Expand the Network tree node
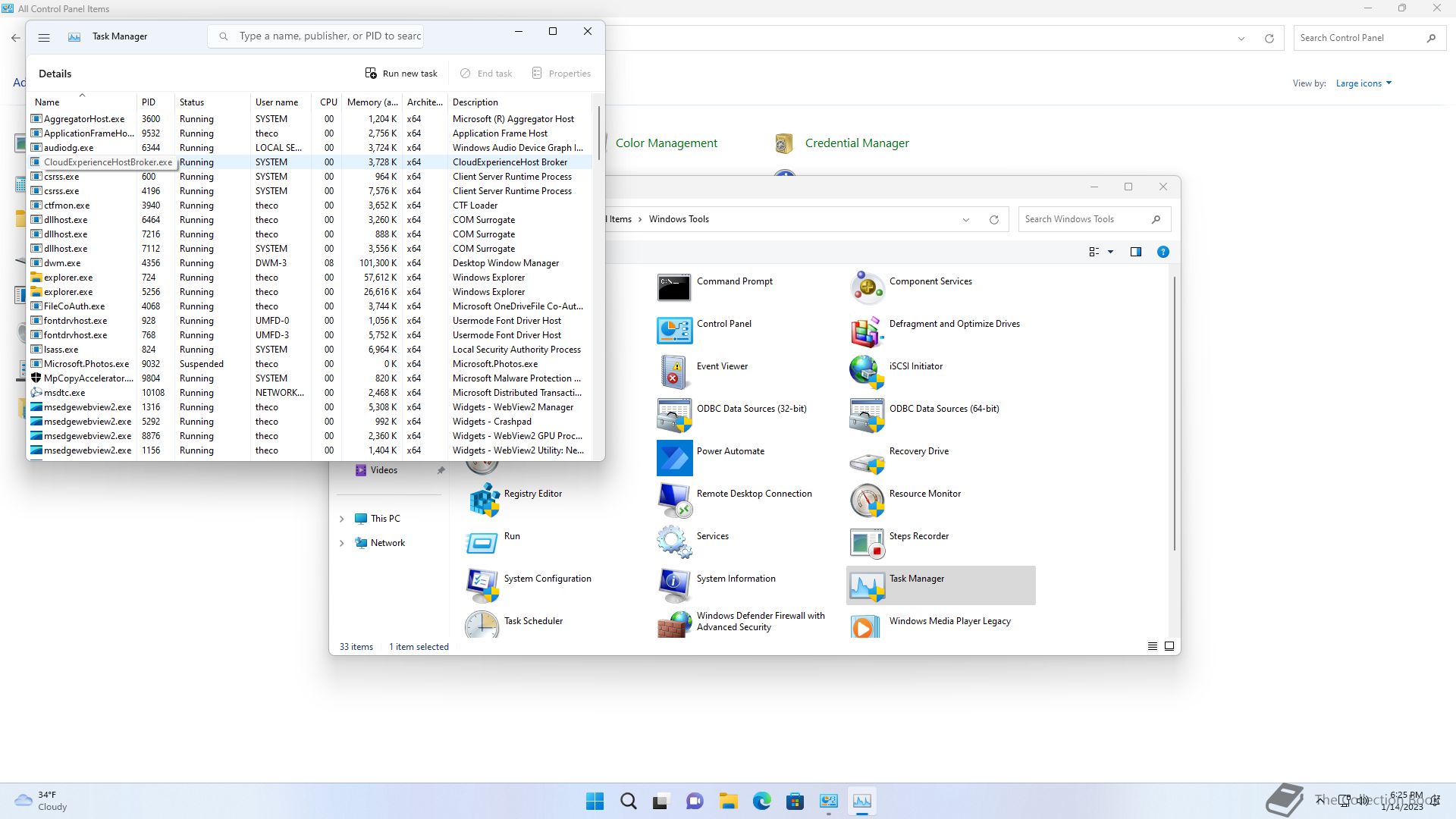1456x819 pixels. [x=341, y=543]
